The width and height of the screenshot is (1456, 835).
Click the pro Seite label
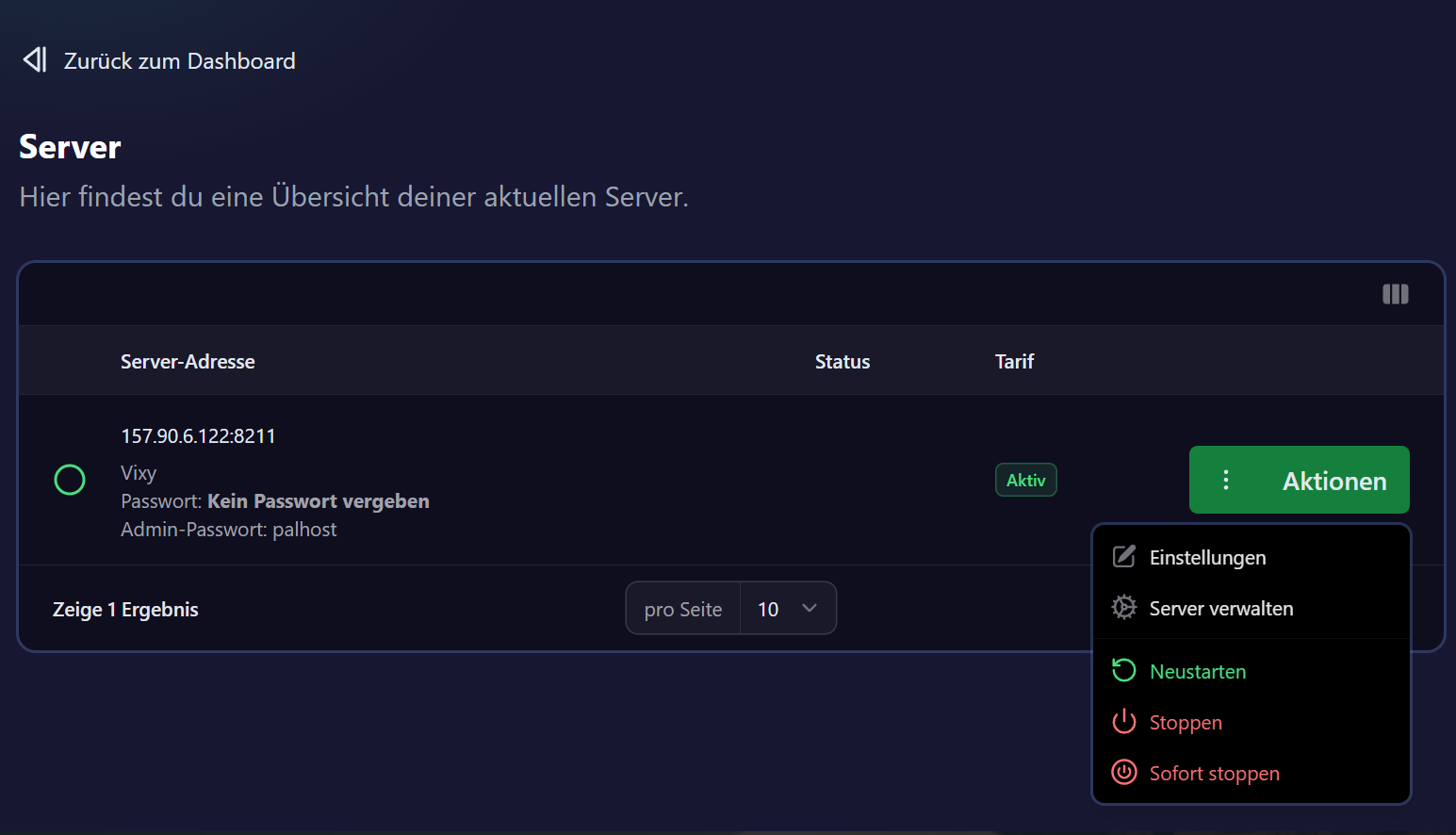(683, 610)
